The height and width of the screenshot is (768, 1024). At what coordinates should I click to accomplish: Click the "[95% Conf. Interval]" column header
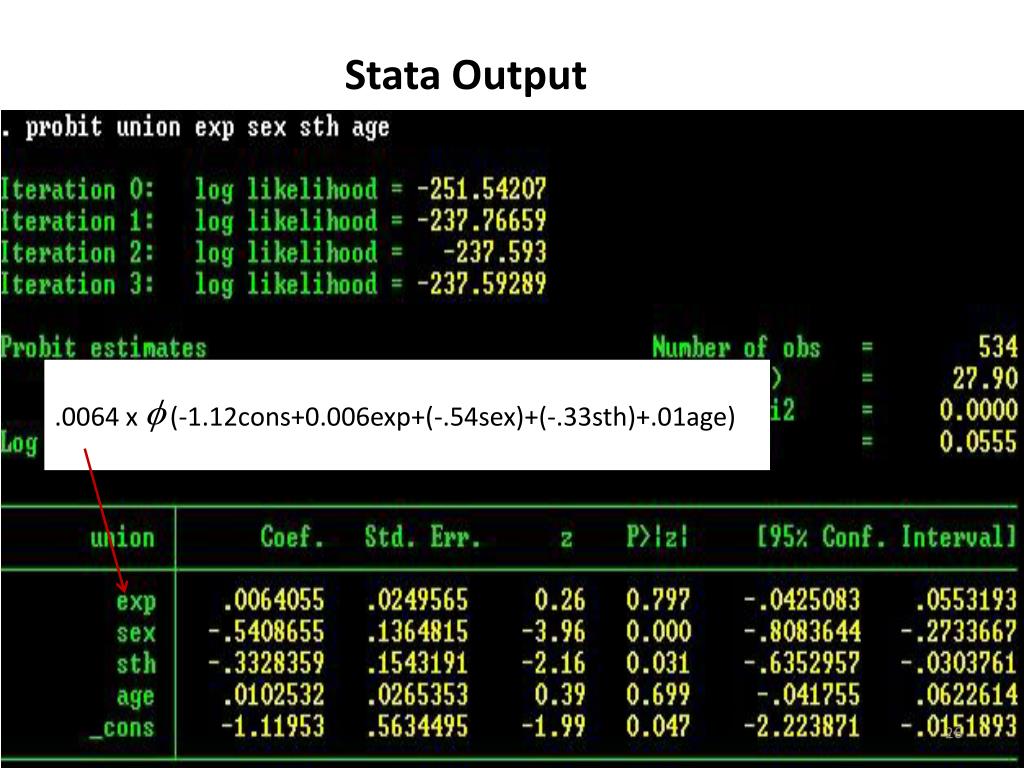coord(887,537)
